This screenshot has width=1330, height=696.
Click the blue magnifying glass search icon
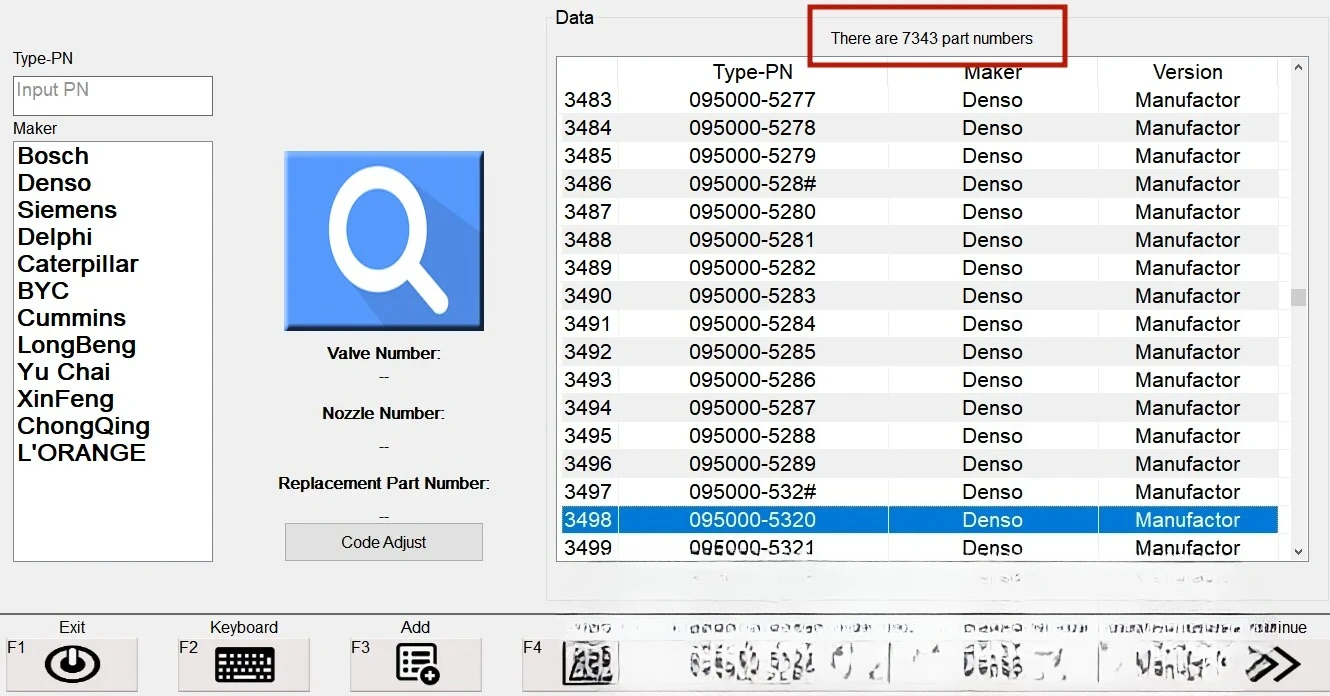point(384,241)
